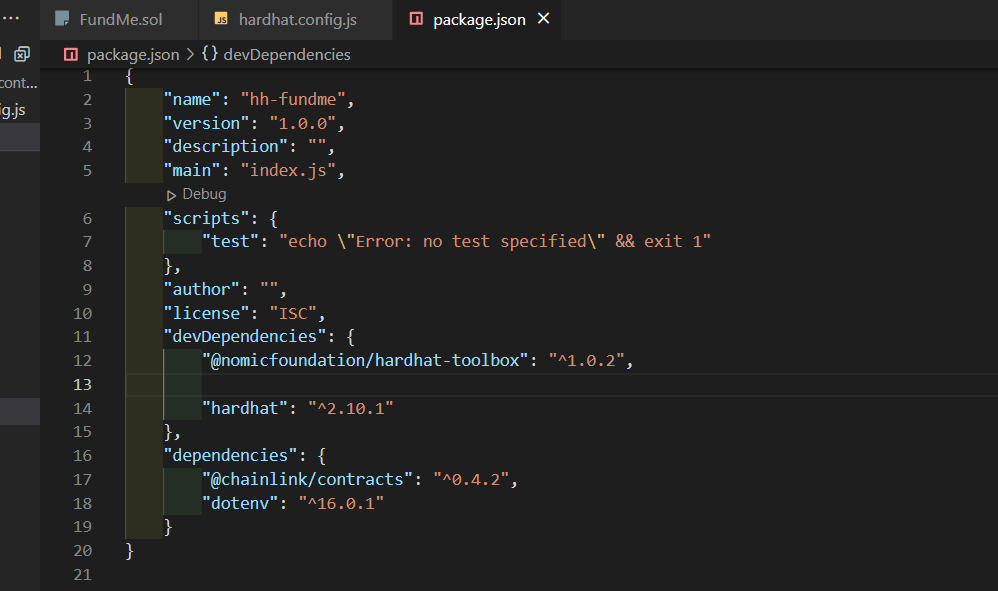Image resolution: width=998 pixels, height=591 pixels.
Task: Click the "ISC" license value
Action: [293, 314]
